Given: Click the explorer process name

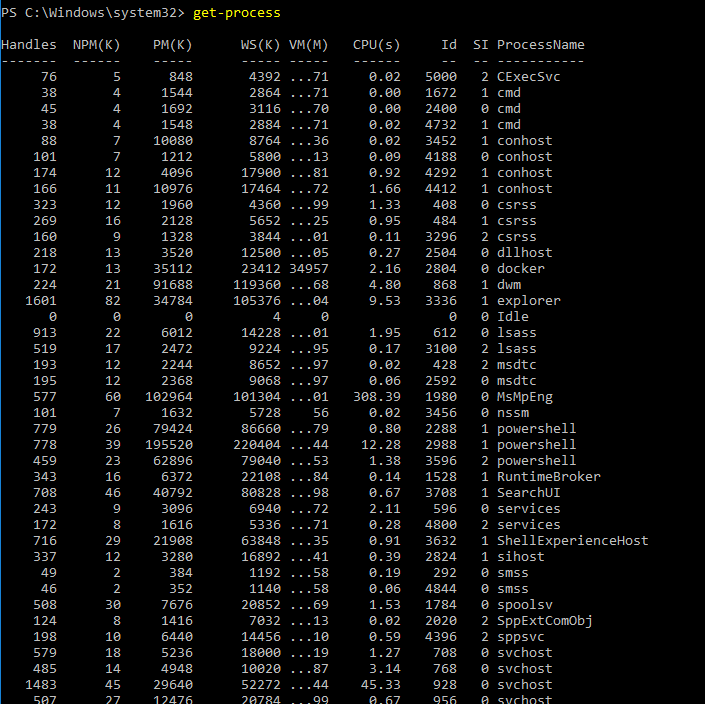Looking at the screenshot, I should pyautogui.click(x=529, y=301).
